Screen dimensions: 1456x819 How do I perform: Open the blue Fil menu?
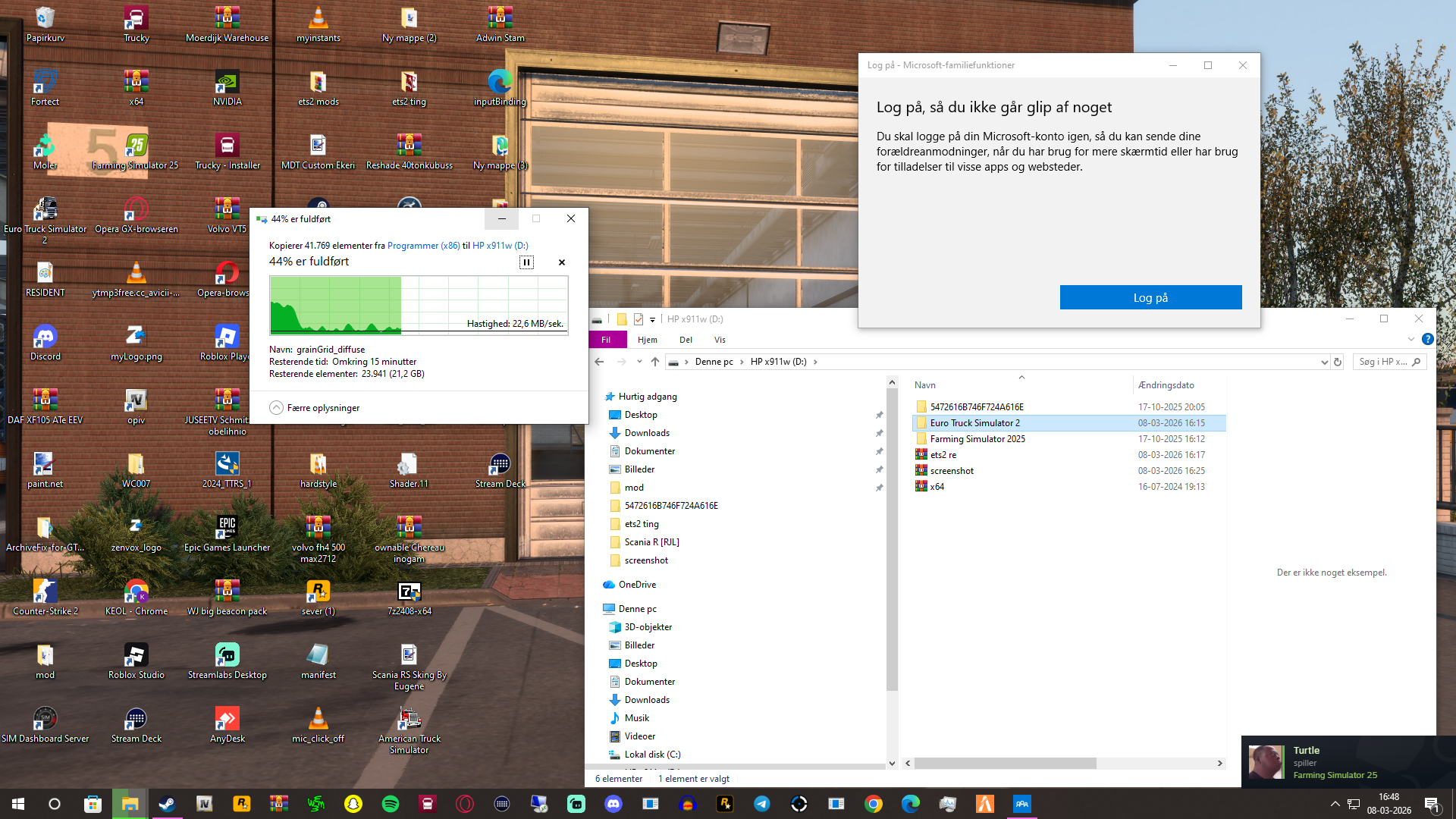606,340
